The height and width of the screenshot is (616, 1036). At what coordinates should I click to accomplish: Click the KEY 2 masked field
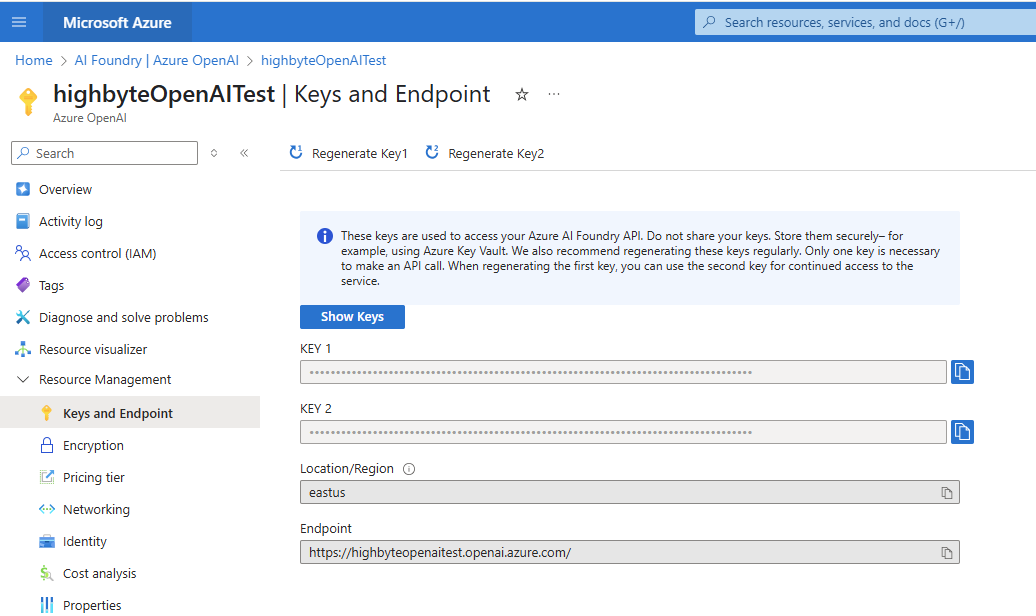(x=623, y=432)
